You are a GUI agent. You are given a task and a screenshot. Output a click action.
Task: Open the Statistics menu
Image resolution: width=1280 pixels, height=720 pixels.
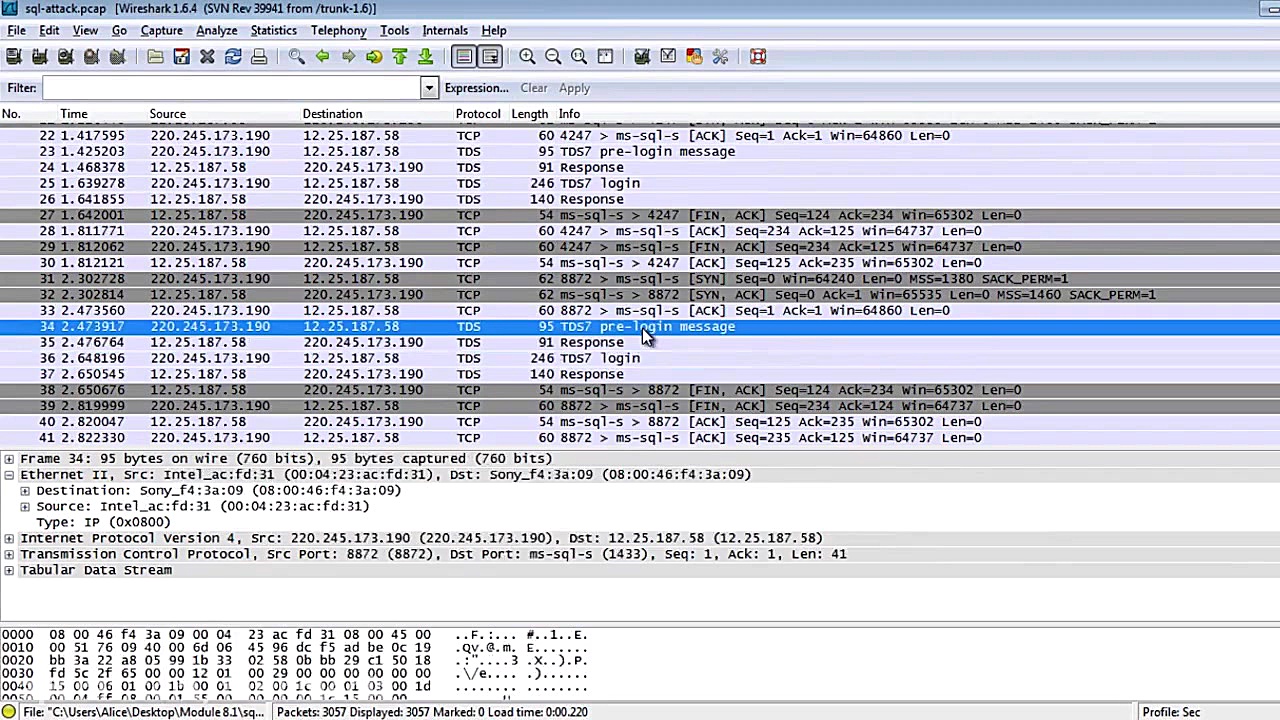coord(273,30)
